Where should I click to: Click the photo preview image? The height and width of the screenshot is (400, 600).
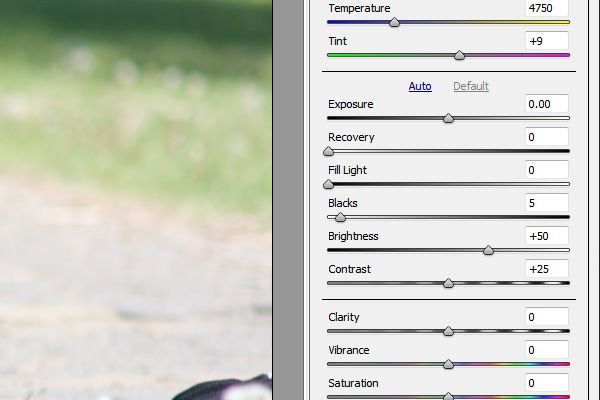(x=136, y=200)
